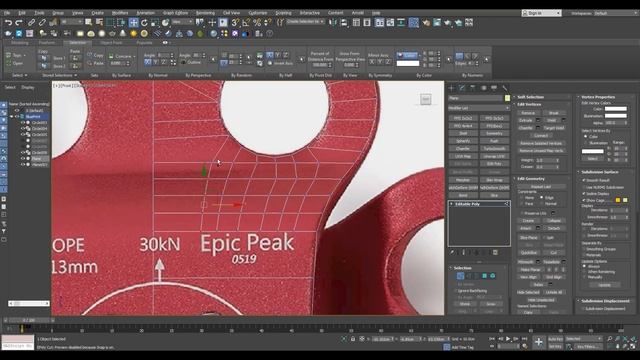Click the Plane object name field
This screenshot has height=360, width=640.
pos(476,98)
